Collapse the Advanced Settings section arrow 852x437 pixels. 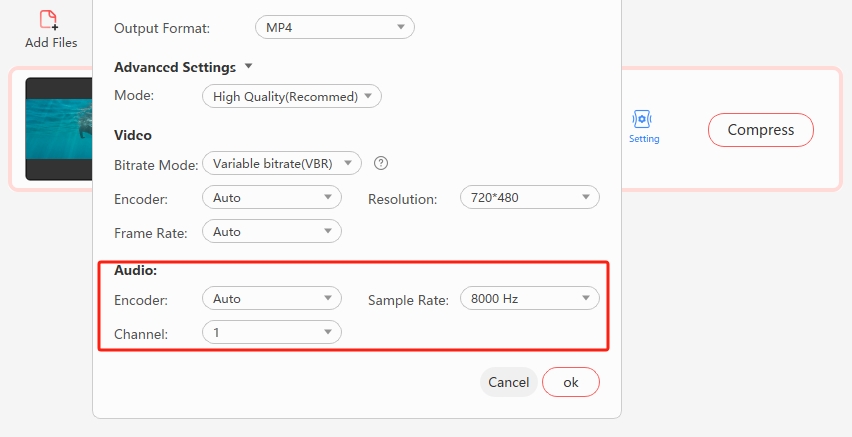click(x=248, y=66)
